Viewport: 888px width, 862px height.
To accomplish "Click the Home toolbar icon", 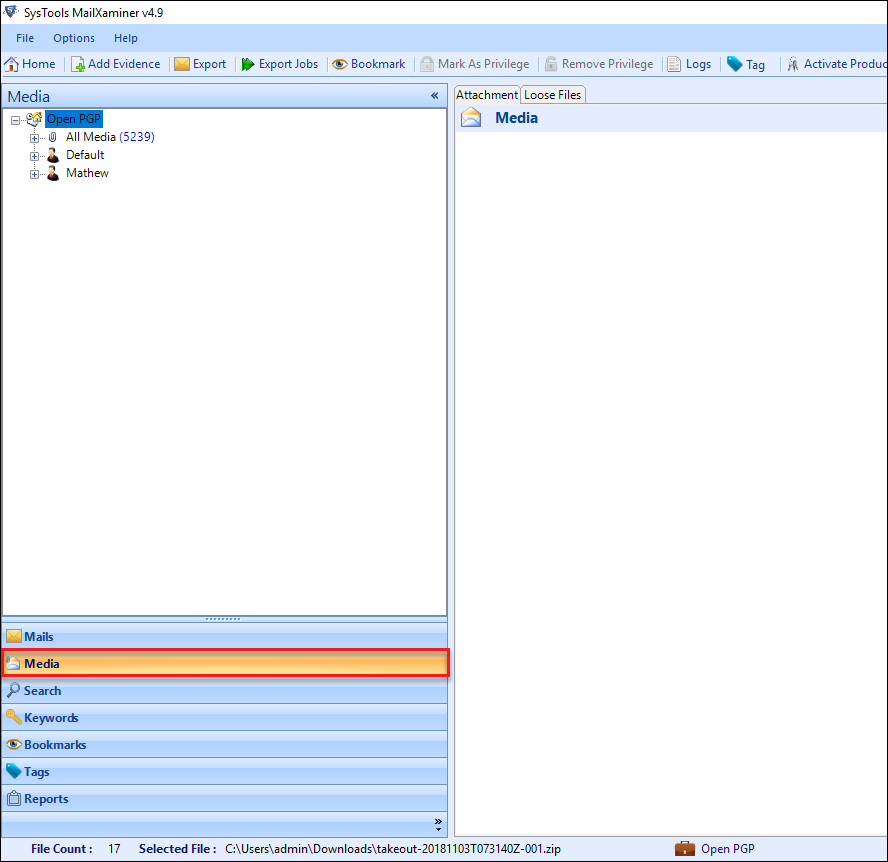I will 11,64.
